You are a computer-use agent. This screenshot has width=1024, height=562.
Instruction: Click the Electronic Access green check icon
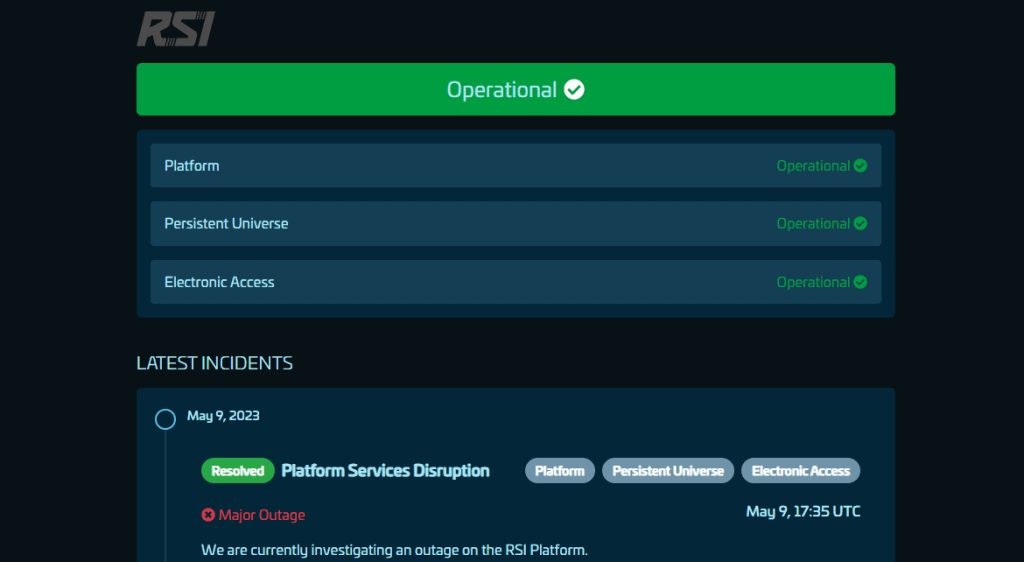[x=860, y=282]
